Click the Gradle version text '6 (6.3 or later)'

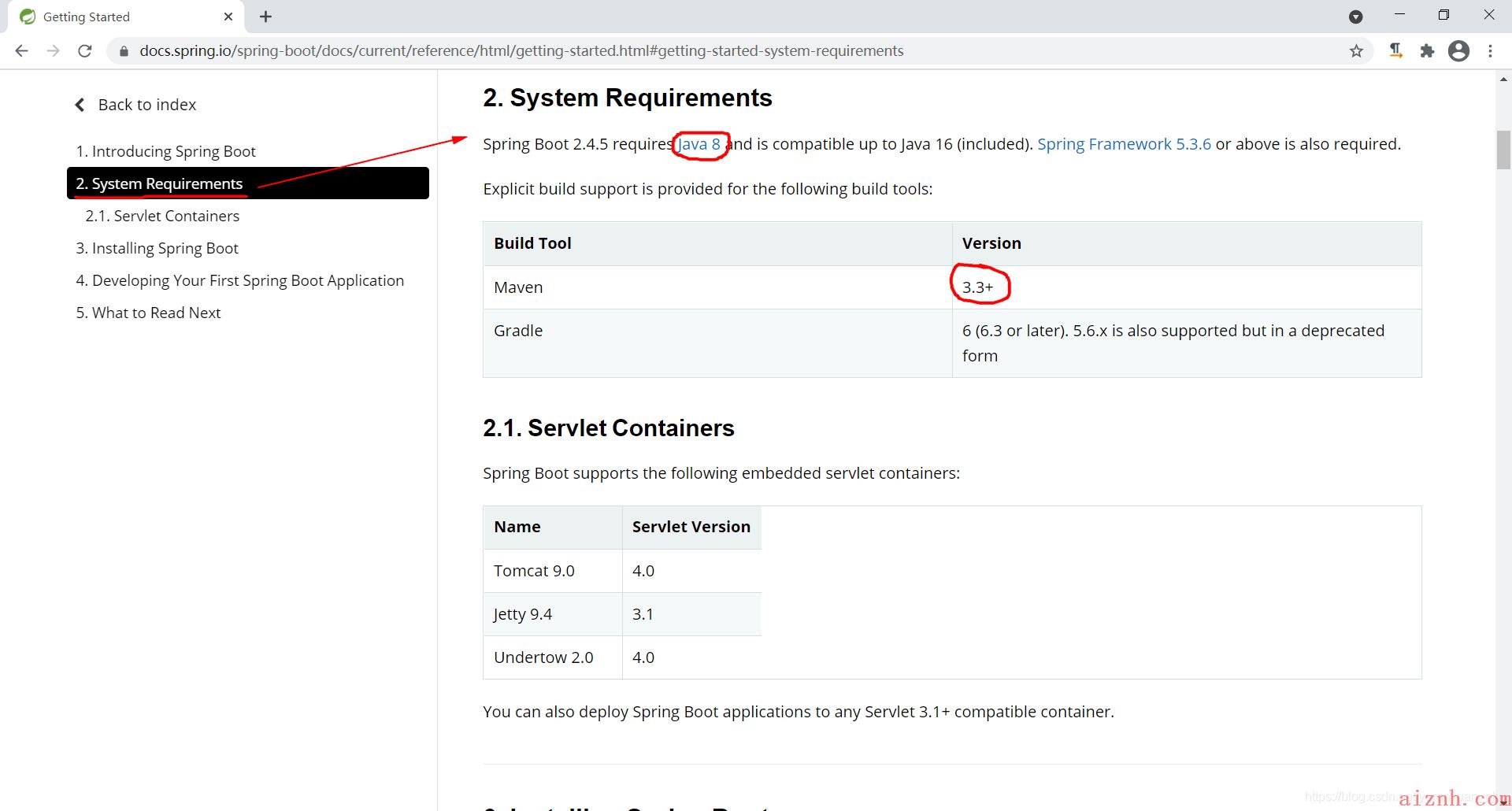click(x=1014, y=331)
